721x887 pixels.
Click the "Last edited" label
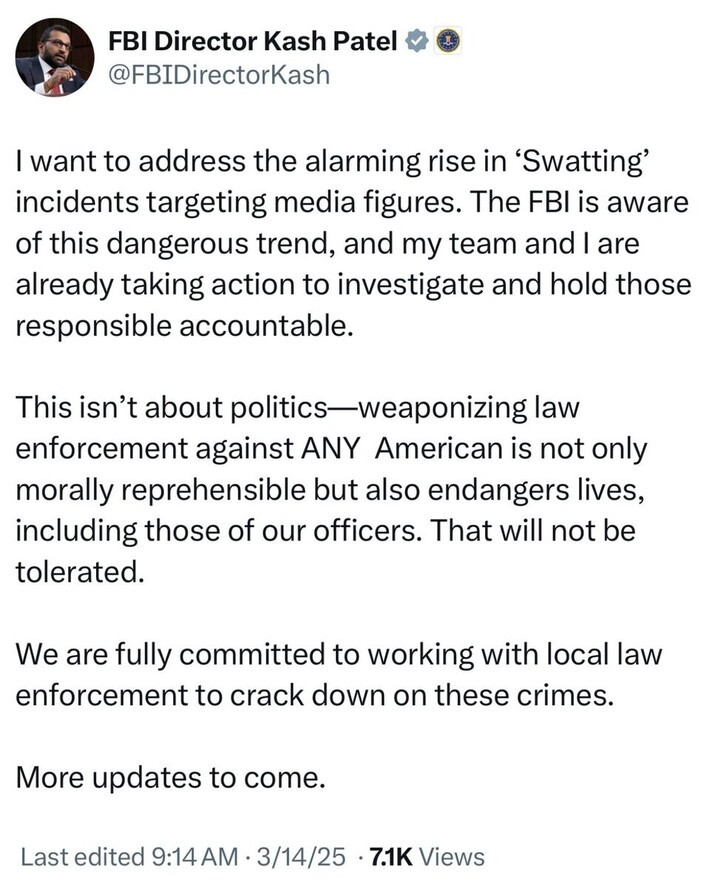click(81, 857)
